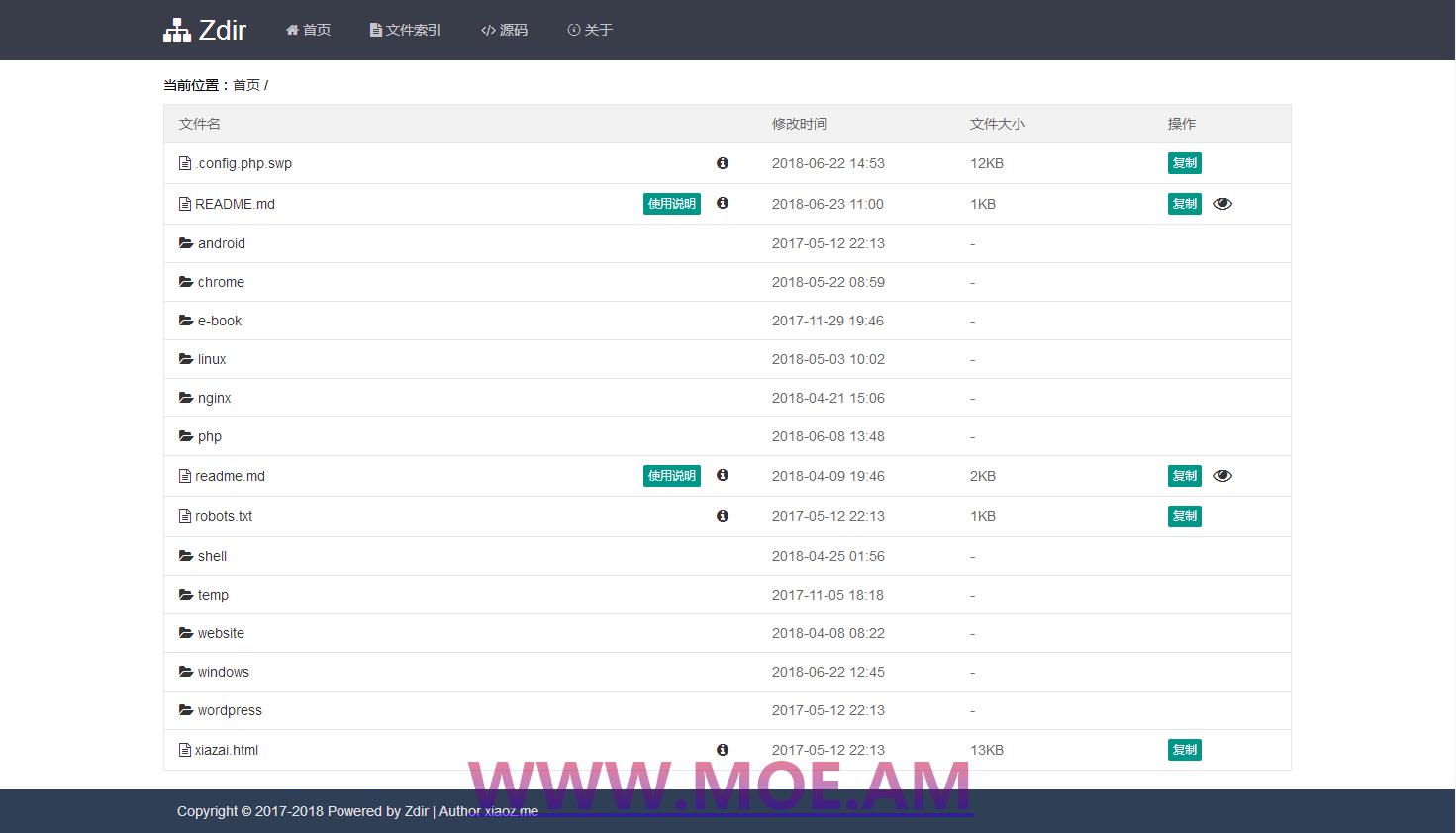Click the folder icon beside linux
The height and width of the screenshot is (833, 1456).
pyautogui.click(x=186, y=359)
